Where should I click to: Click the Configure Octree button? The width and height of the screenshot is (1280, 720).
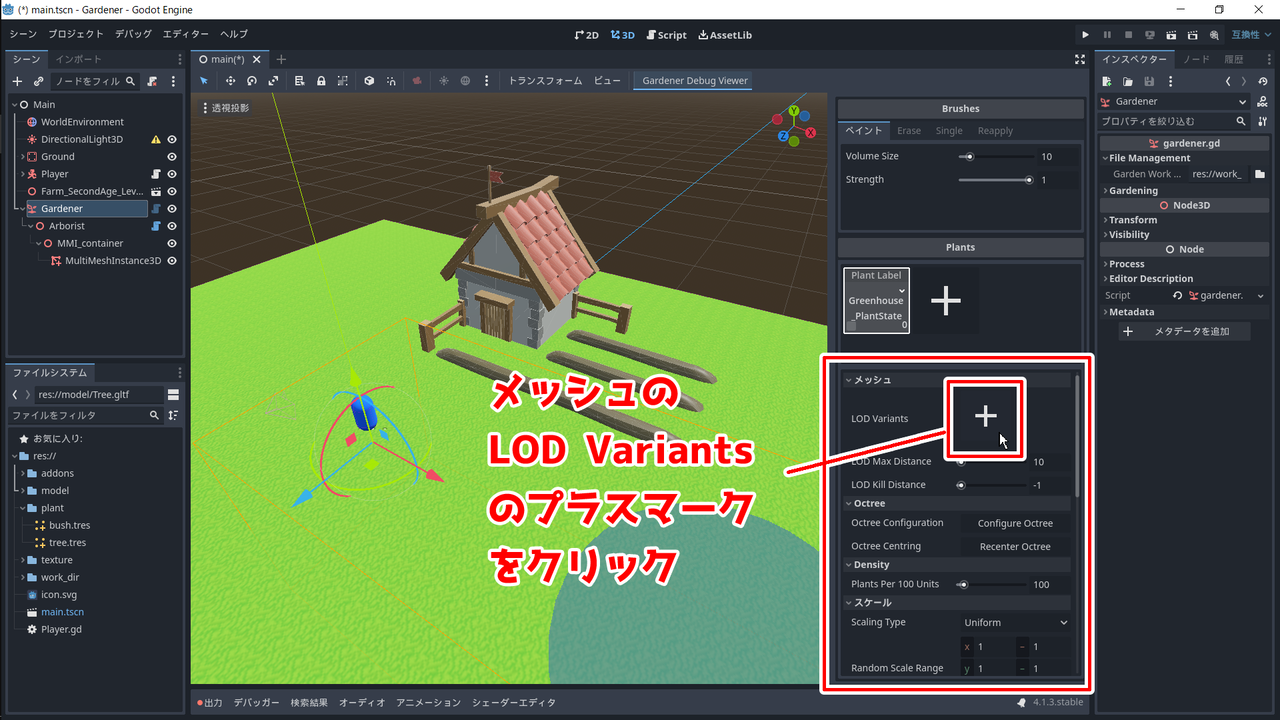tap(1015, 523)
